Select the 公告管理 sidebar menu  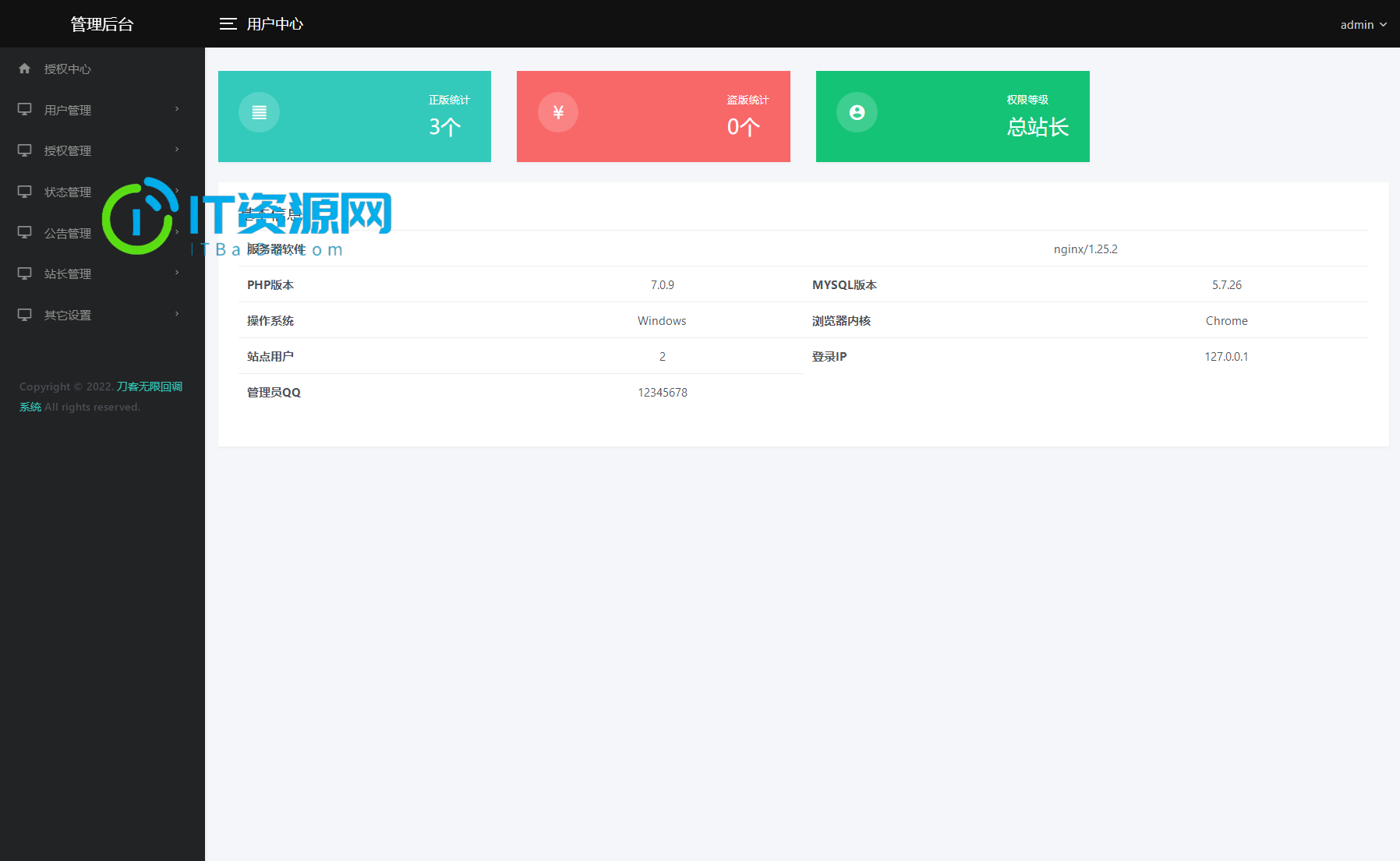(102, 233)
